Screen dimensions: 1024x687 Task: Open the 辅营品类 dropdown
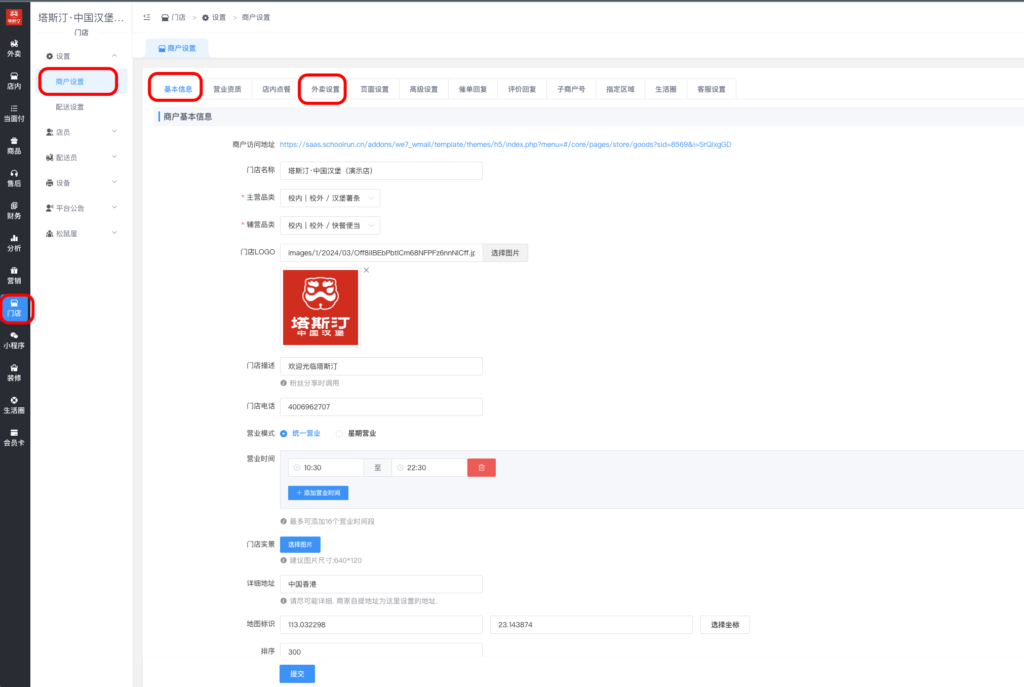[x=329, y=225]
